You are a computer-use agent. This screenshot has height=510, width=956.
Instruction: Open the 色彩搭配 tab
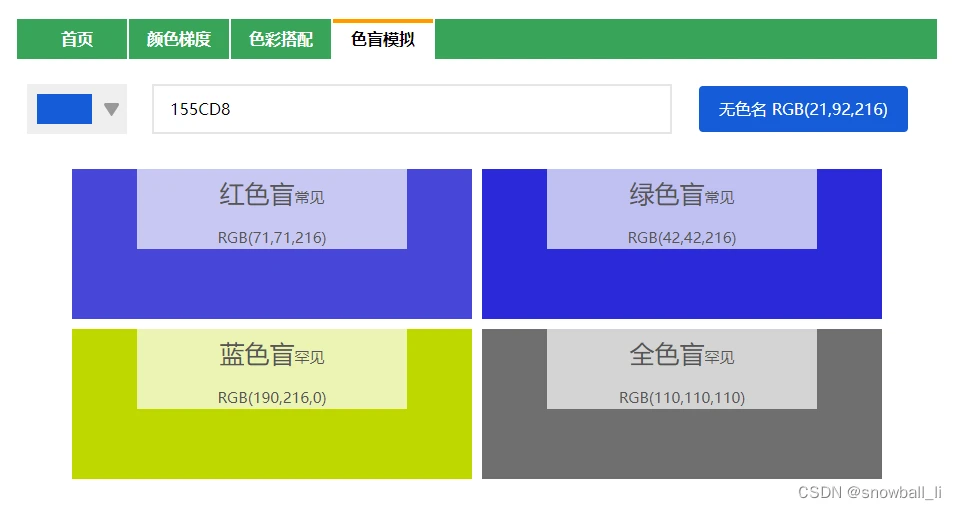tap(280, 39)
